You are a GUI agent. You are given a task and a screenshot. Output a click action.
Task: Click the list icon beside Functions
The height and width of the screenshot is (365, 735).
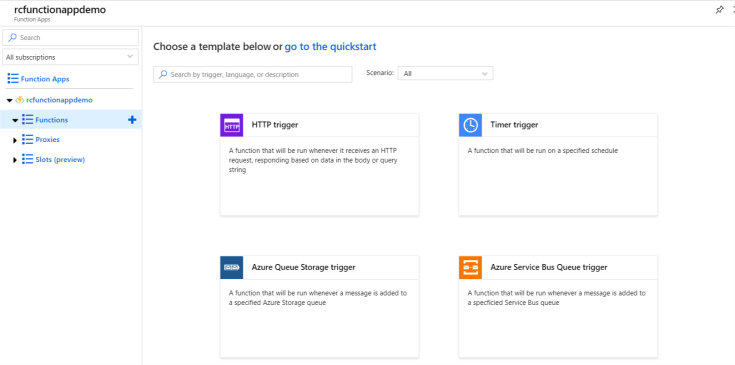tap(28, 120)
